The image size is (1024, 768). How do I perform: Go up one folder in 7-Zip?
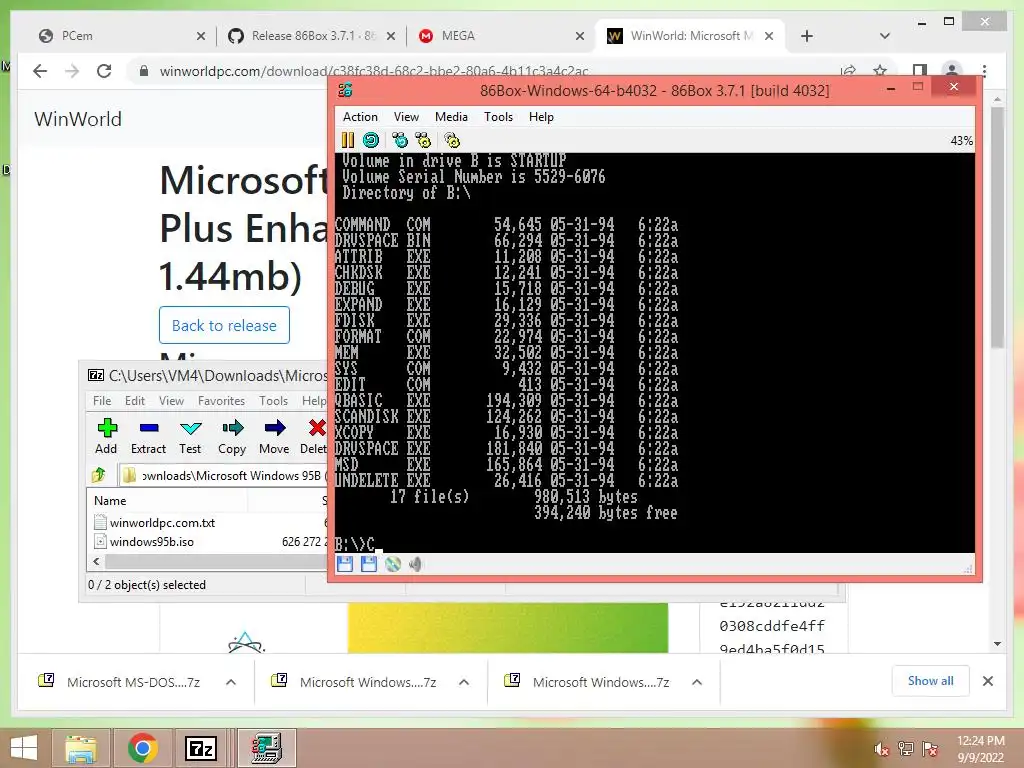(x=99, y=475)
